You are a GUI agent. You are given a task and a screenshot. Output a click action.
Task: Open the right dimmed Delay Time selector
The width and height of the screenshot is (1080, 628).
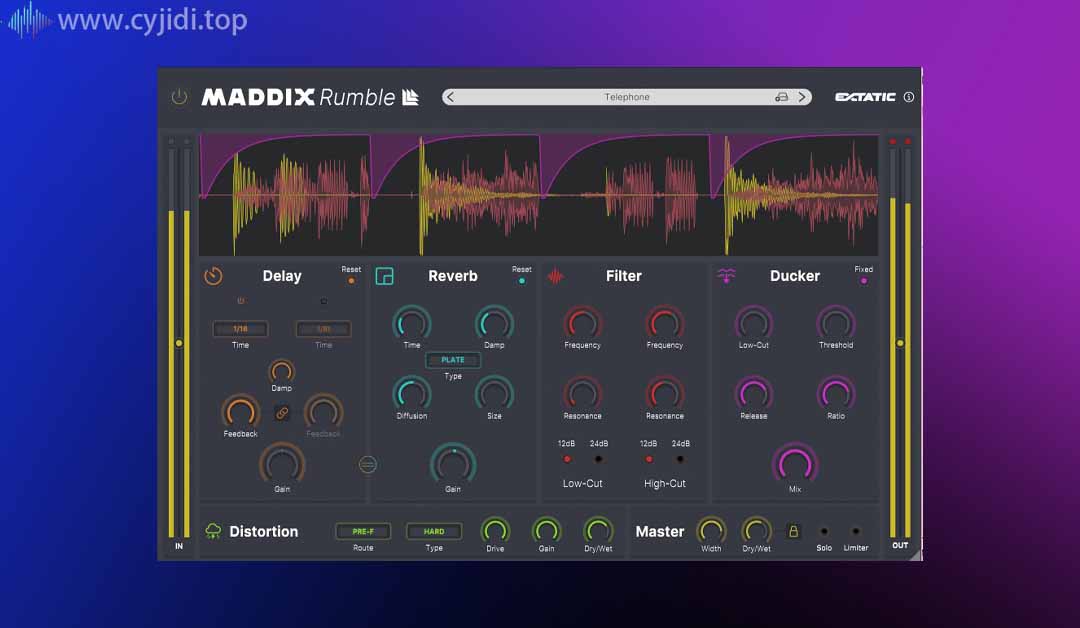(323, 329)
